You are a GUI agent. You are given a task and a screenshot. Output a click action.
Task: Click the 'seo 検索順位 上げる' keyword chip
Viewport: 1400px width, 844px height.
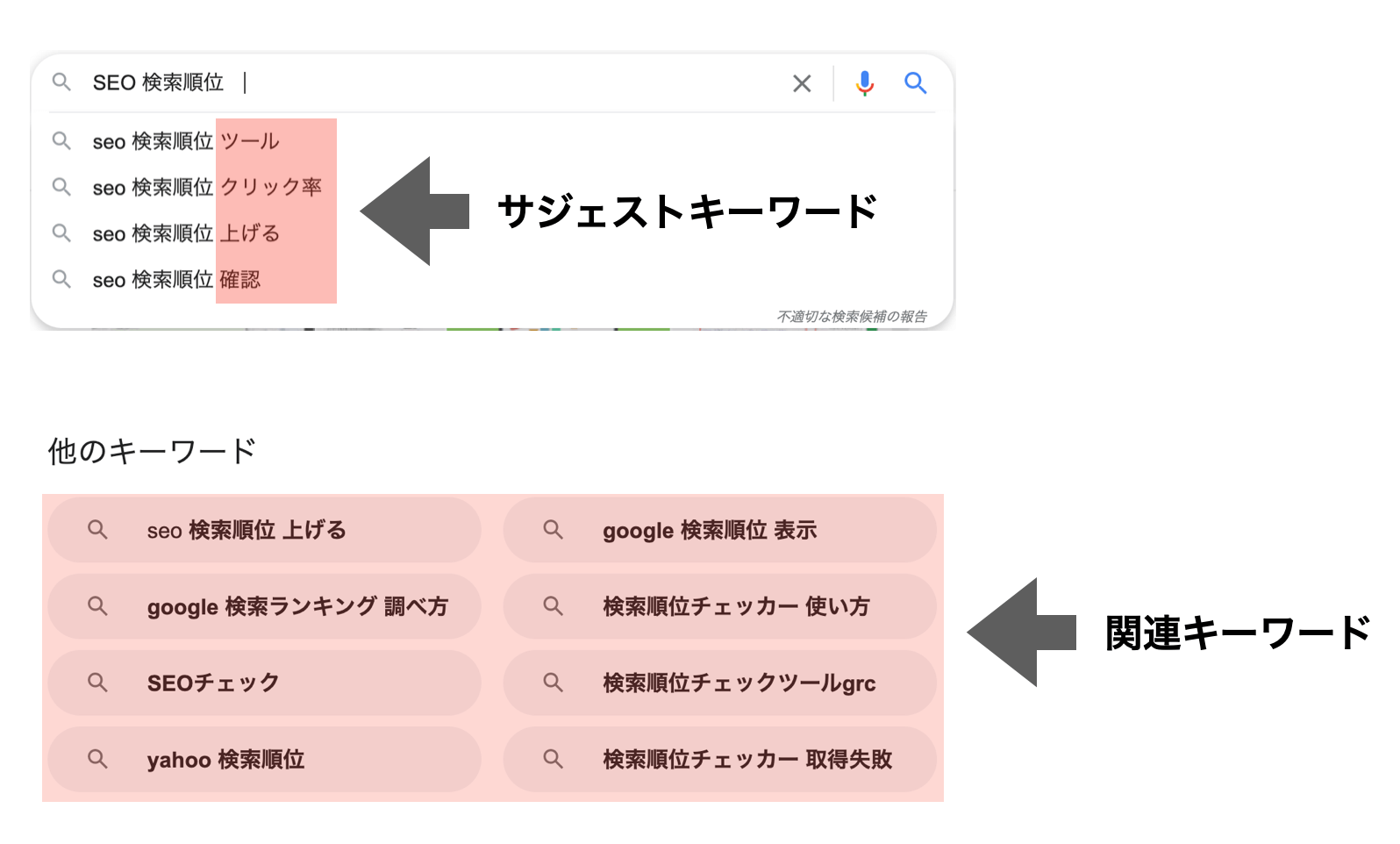(x=263, y=530)
